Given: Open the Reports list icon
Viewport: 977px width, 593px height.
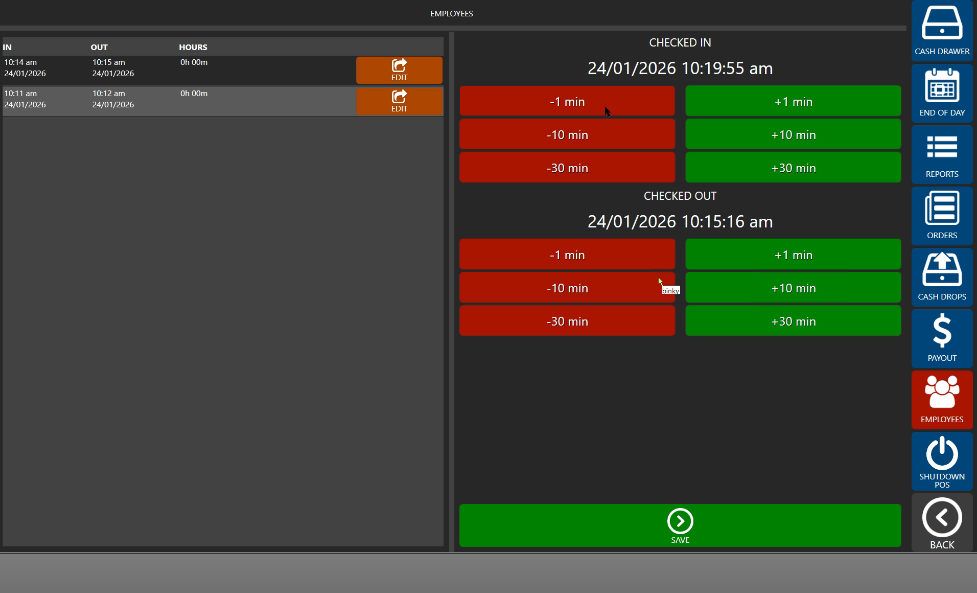Looking at the screenshot, I should (x=941, y=154).
